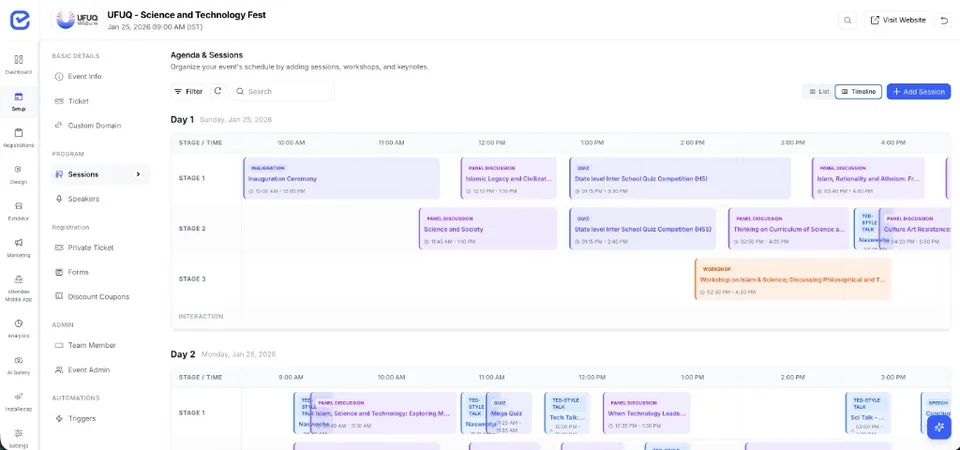Screen dimensions: 960x450
Task: Open the Design icon in sidebar
Action: 18,170
